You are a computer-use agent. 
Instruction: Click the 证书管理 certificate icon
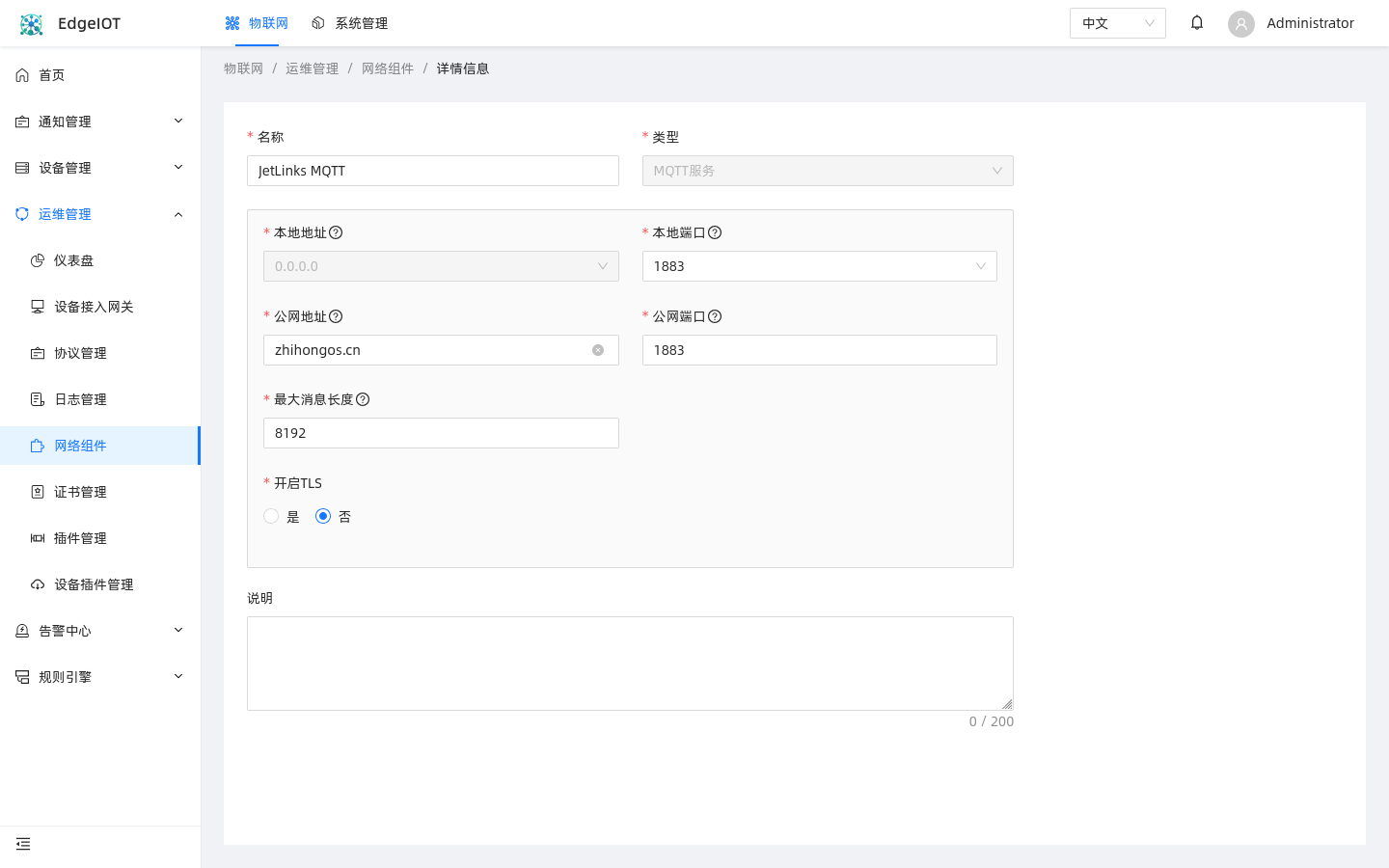tap(38, 492)
